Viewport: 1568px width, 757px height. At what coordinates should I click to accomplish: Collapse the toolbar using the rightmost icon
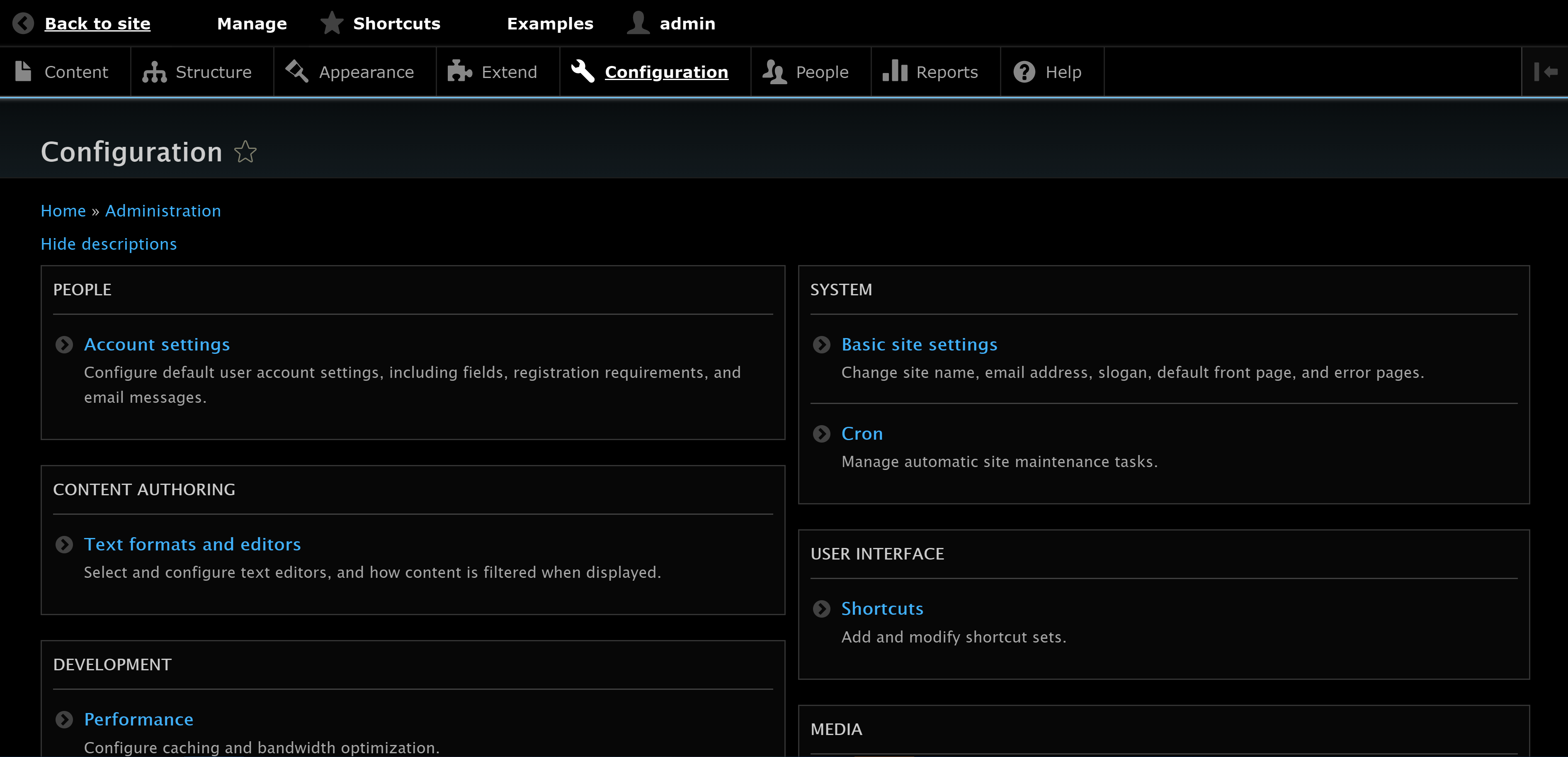(1547, 71)
